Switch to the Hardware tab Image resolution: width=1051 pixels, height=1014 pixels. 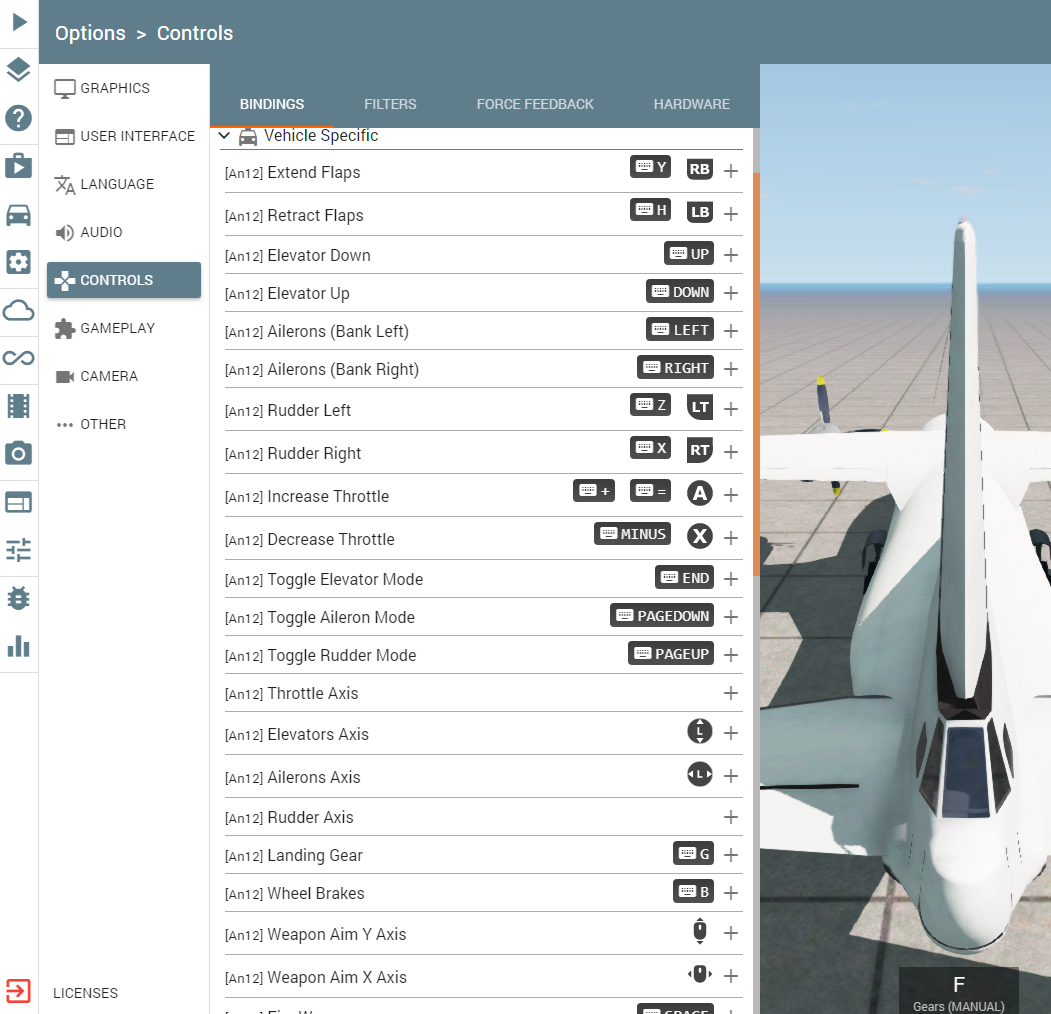[x=692, y=104]
